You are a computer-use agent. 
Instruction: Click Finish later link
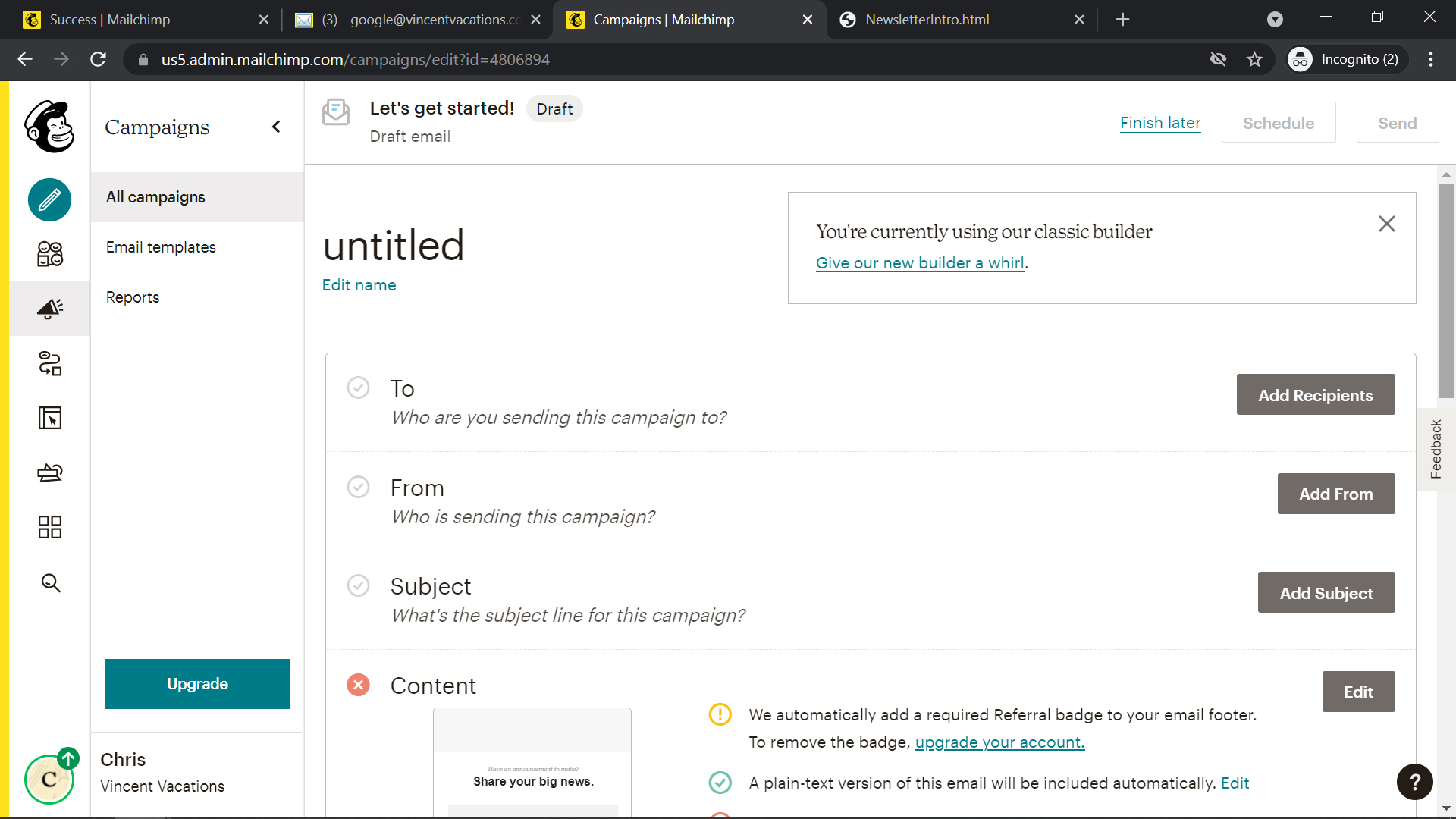click(1159, 123)
